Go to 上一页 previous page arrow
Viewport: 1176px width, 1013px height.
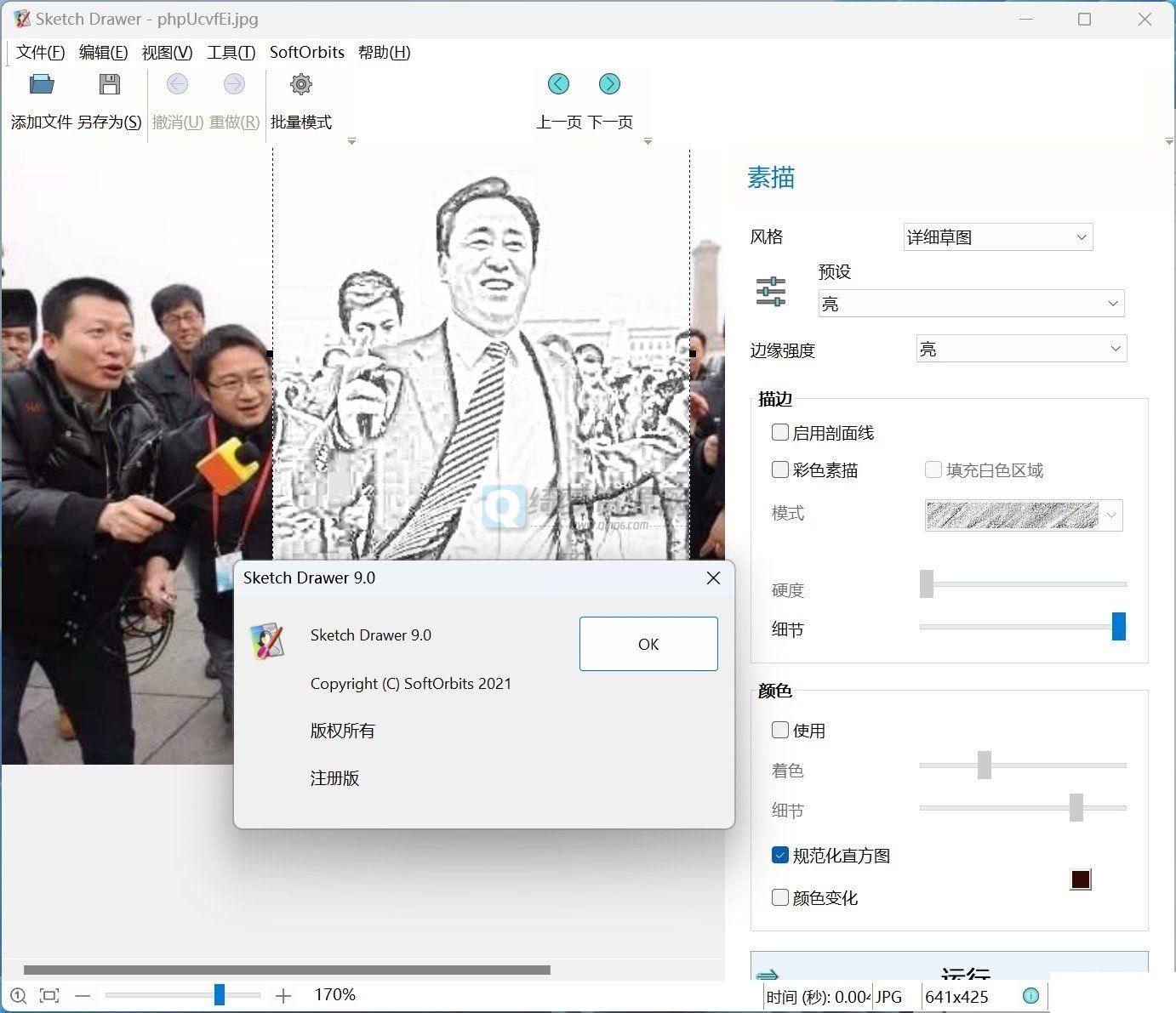[x=558, y=83]
